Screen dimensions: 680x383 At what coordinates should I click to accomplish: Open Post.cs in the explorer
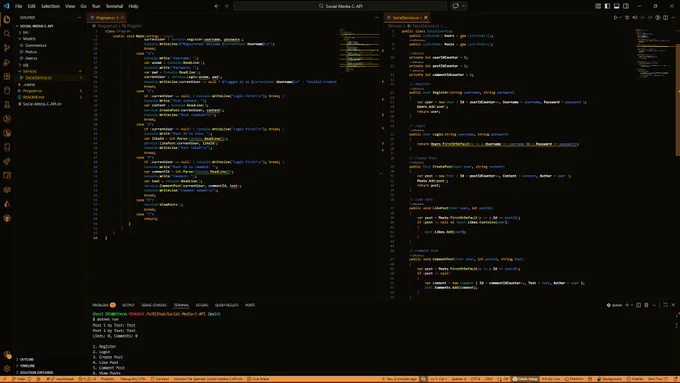pyautogui.click(x=31, y=52)
